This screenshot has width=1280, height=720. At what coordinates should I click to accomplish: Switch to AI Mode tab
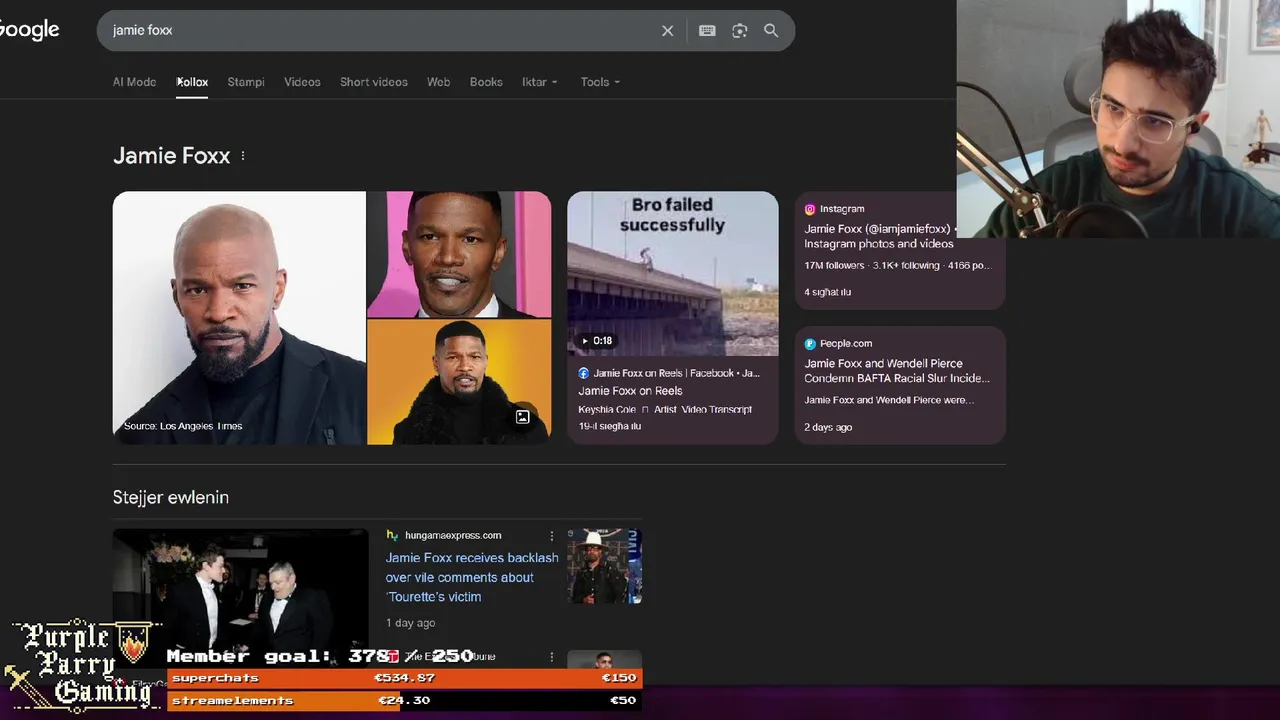click(x=134, y=82)
